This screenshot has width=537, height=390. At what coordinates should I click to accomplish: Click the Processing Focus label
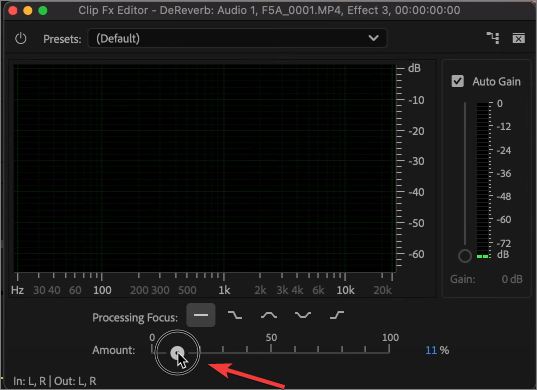click(135, 317)
